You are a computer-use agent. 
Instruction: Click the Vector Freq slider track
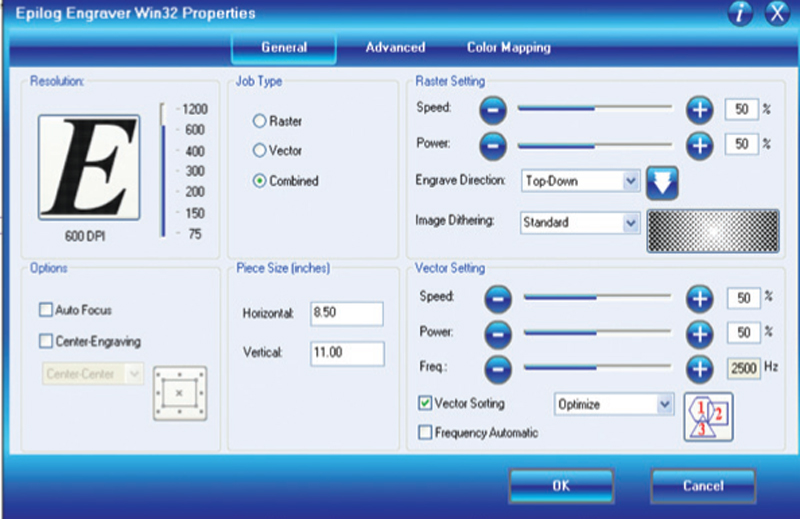[x=597, y=367]
